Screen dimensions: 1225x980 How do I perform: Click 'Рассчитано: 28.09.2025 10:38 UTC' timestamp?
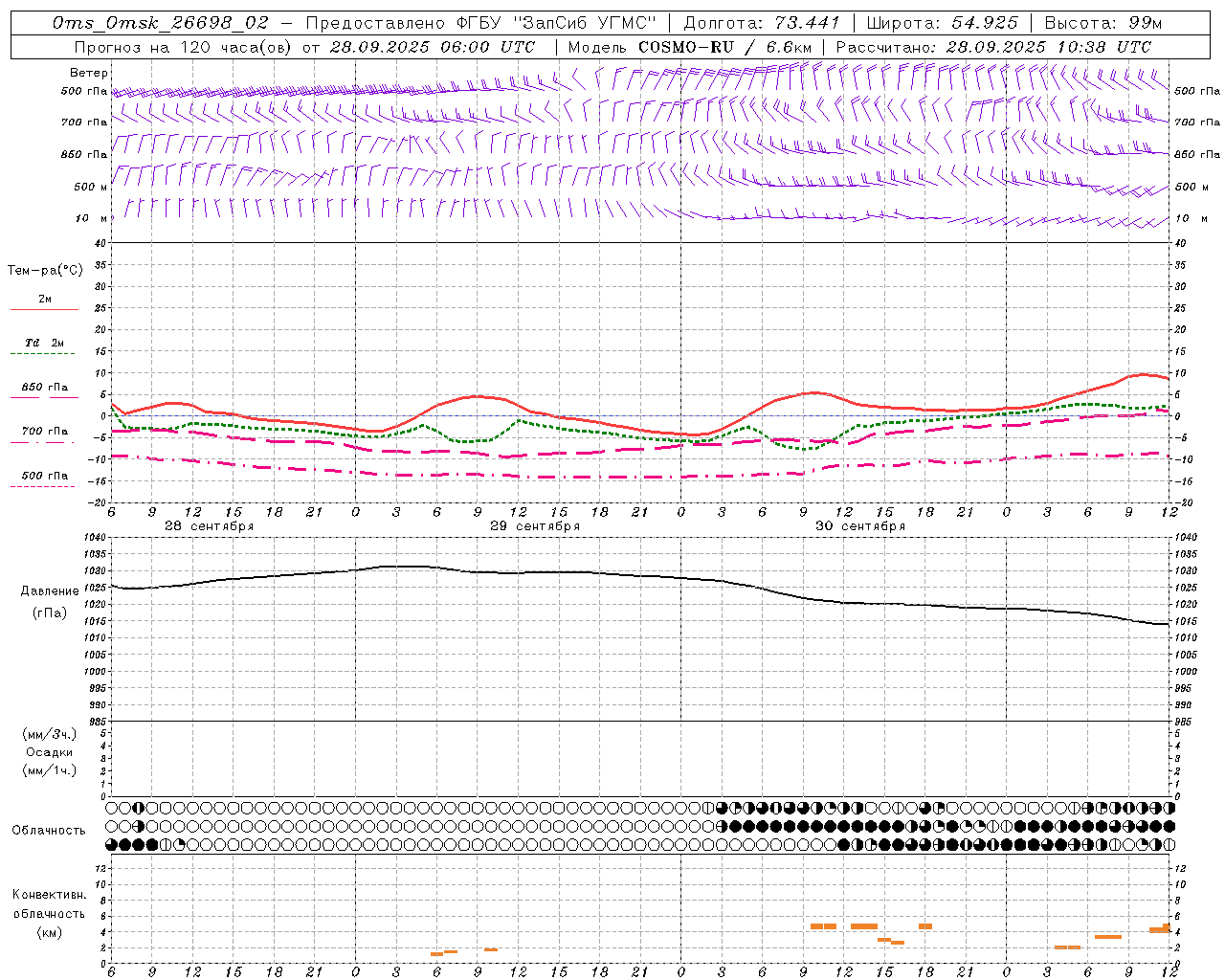993,46
